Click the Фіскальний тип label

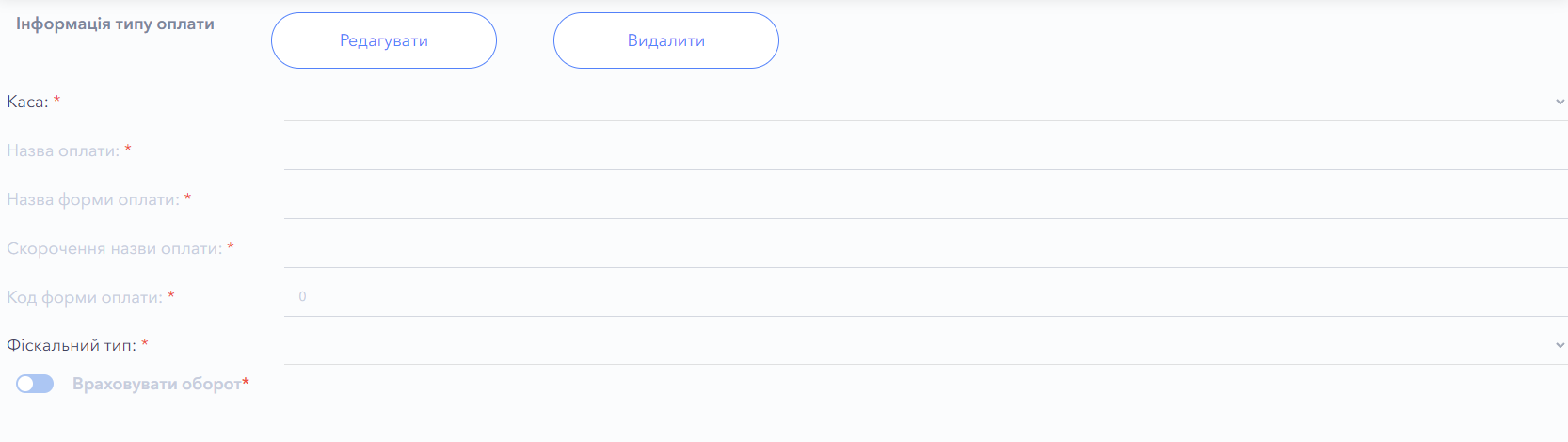[x=71, y=346]
